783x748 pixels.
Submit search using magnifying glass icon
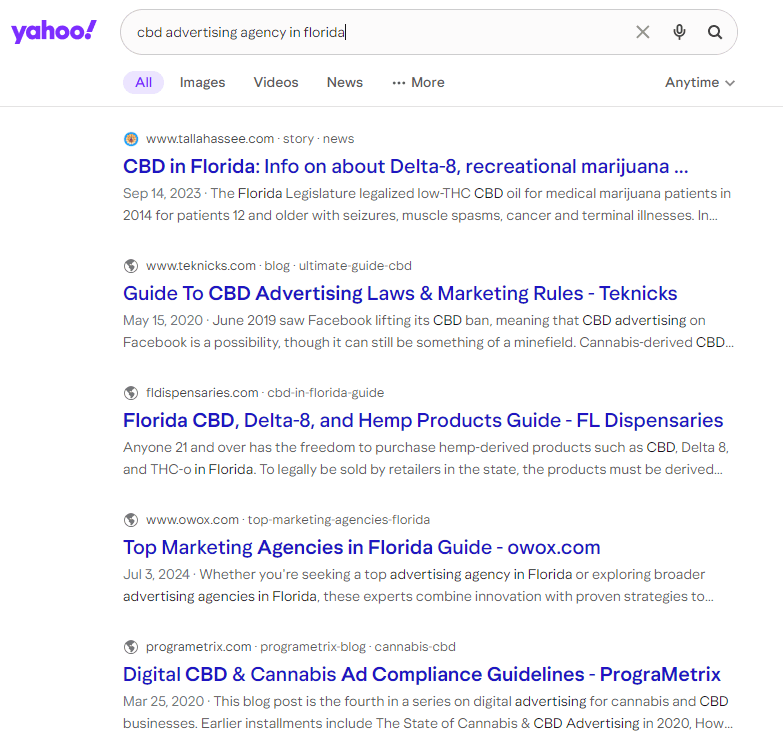pos(715,32)
